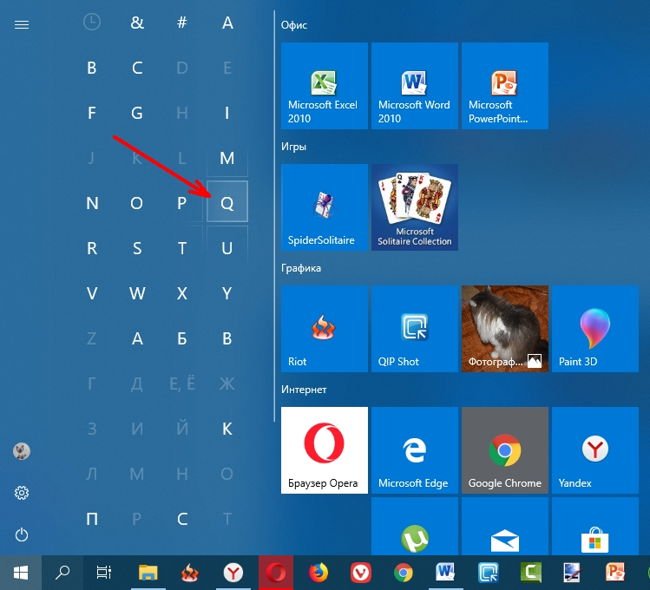Open the QIP Shot tile
Viewport: 650px width, 590px height.
(415, 328)
